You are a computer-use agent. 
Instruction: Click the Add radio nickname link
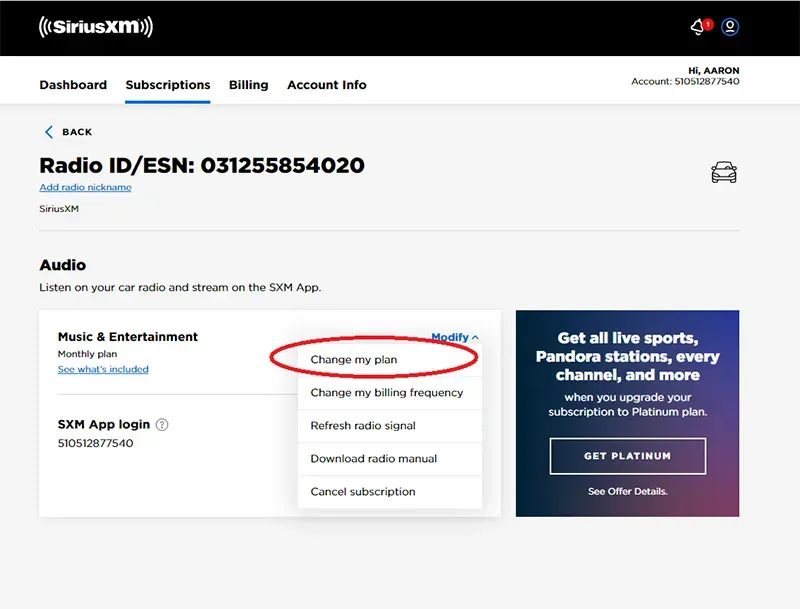tap(85, 187)
